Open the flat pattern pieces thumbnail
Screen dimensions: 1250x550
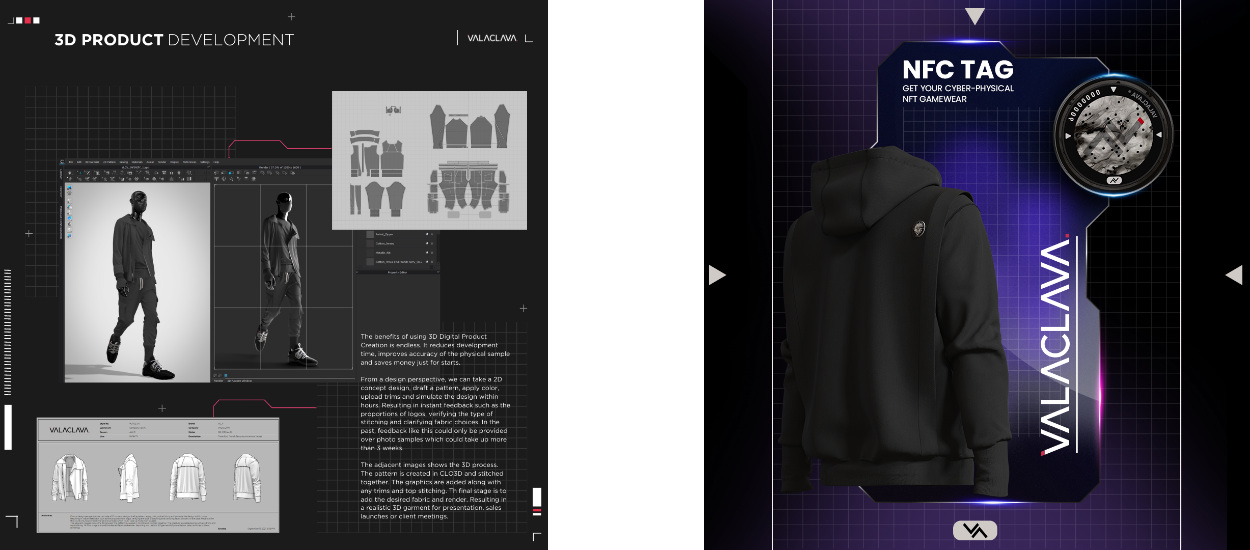pos(429,160)
